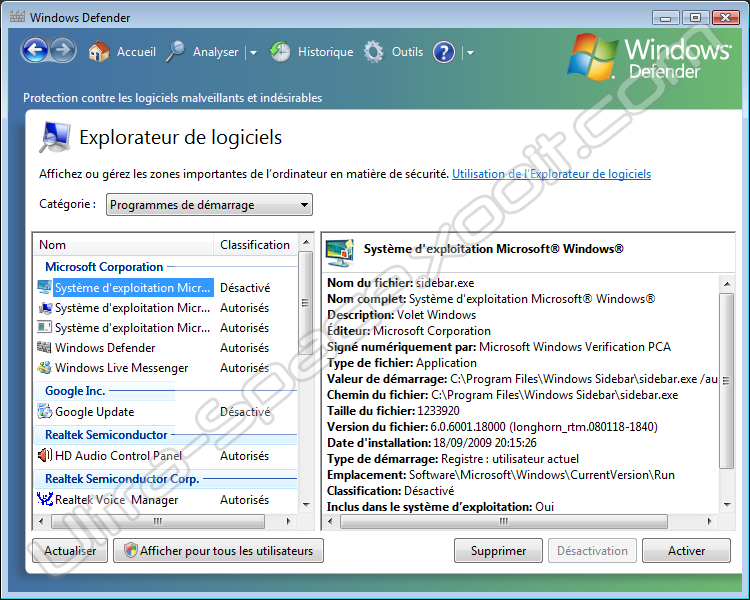Open the help options dropdown arrow

click(470, 53)
